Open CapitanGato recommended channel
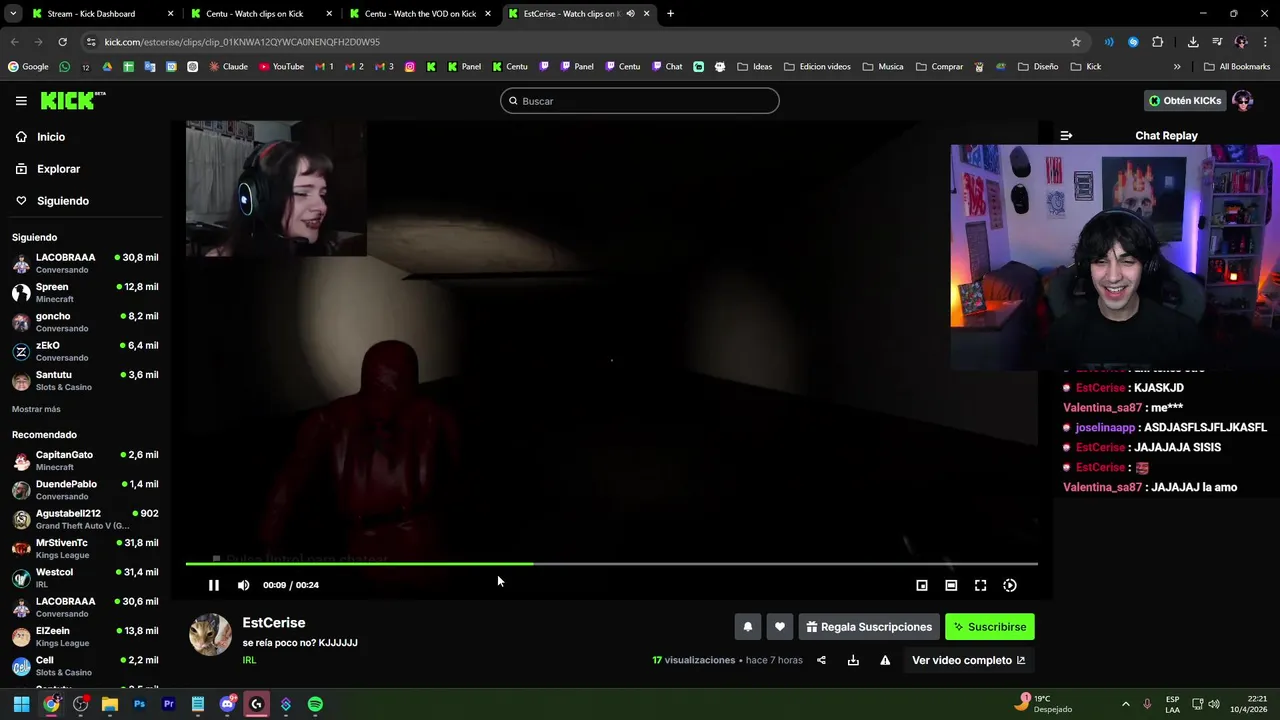This screenshot has height=720, width=1280. (x=85, y=460)
